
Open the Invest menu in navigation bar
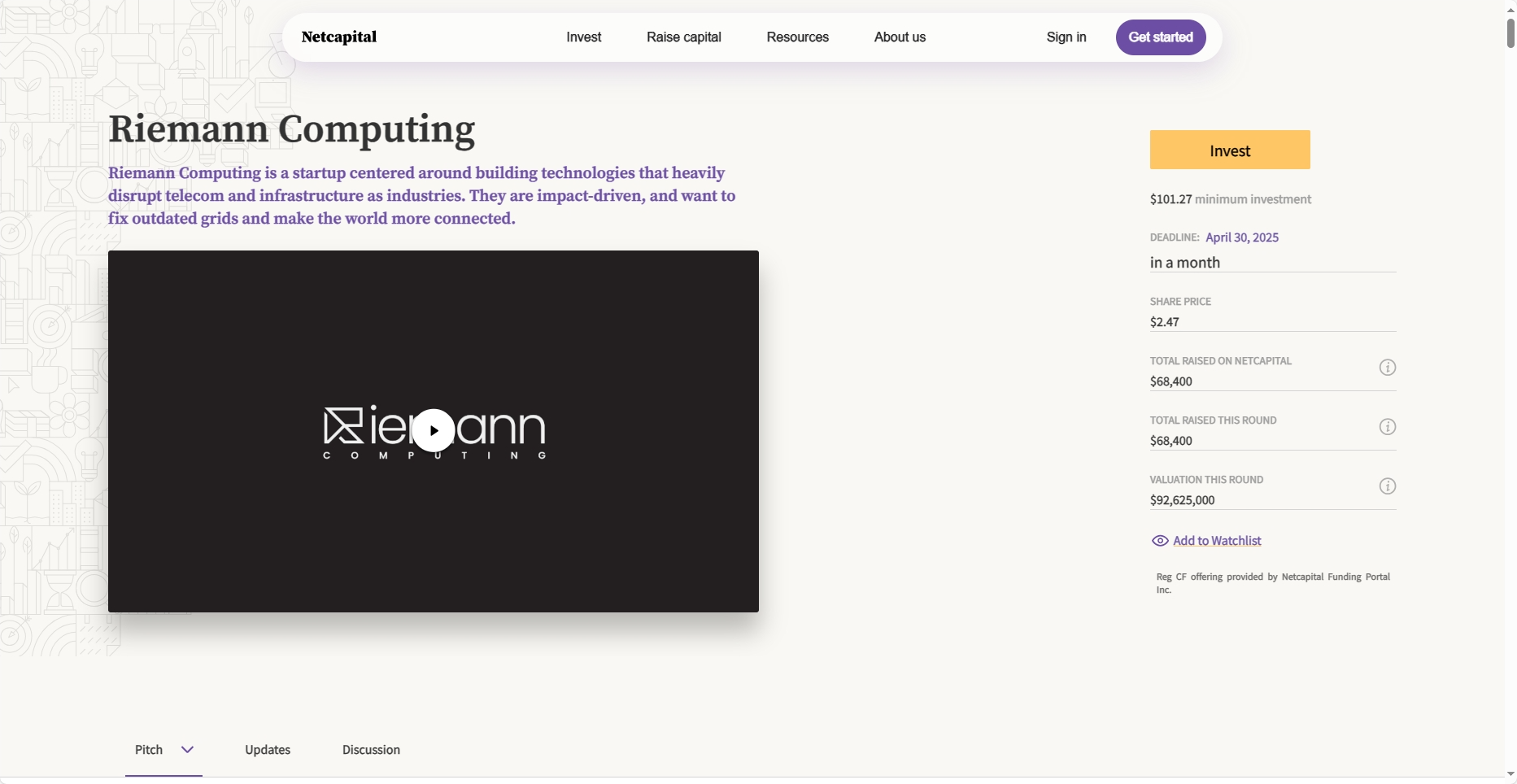coord(584,37)
